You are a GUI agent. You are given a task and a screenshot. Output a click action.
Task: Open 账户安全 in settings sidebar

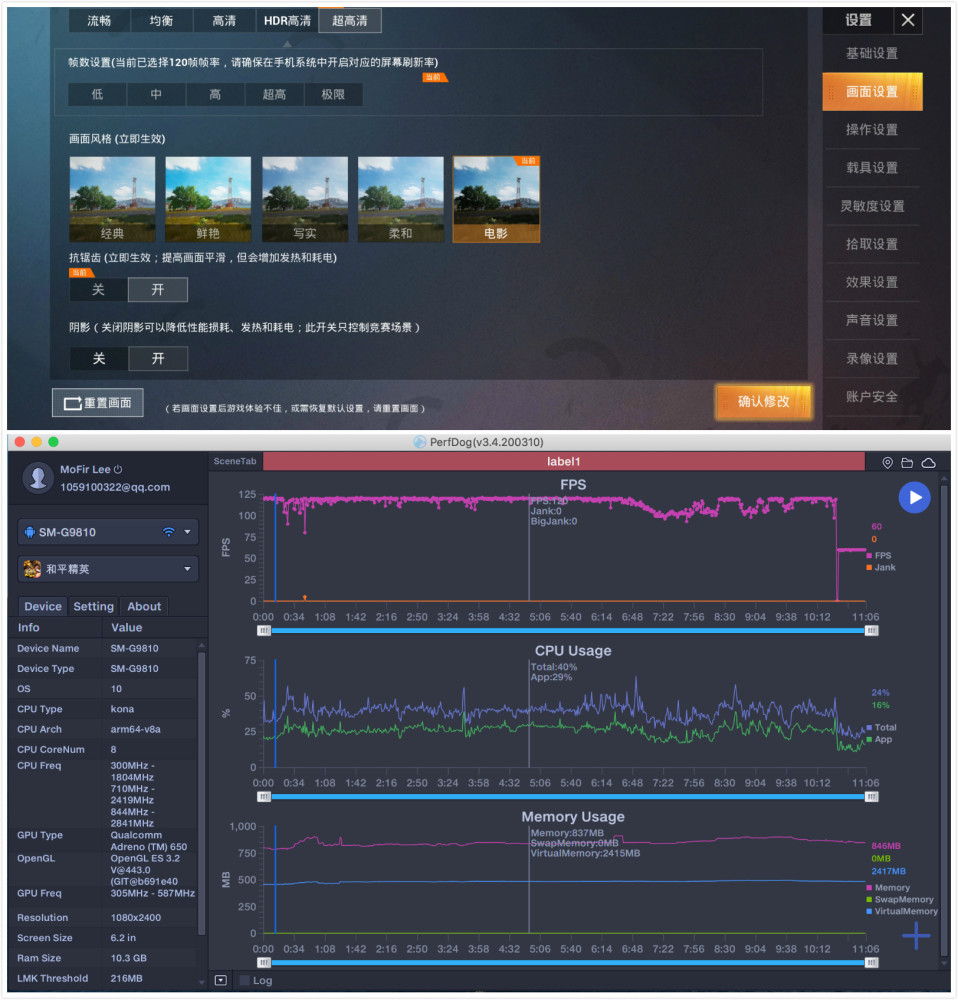[x=872, y=397]
